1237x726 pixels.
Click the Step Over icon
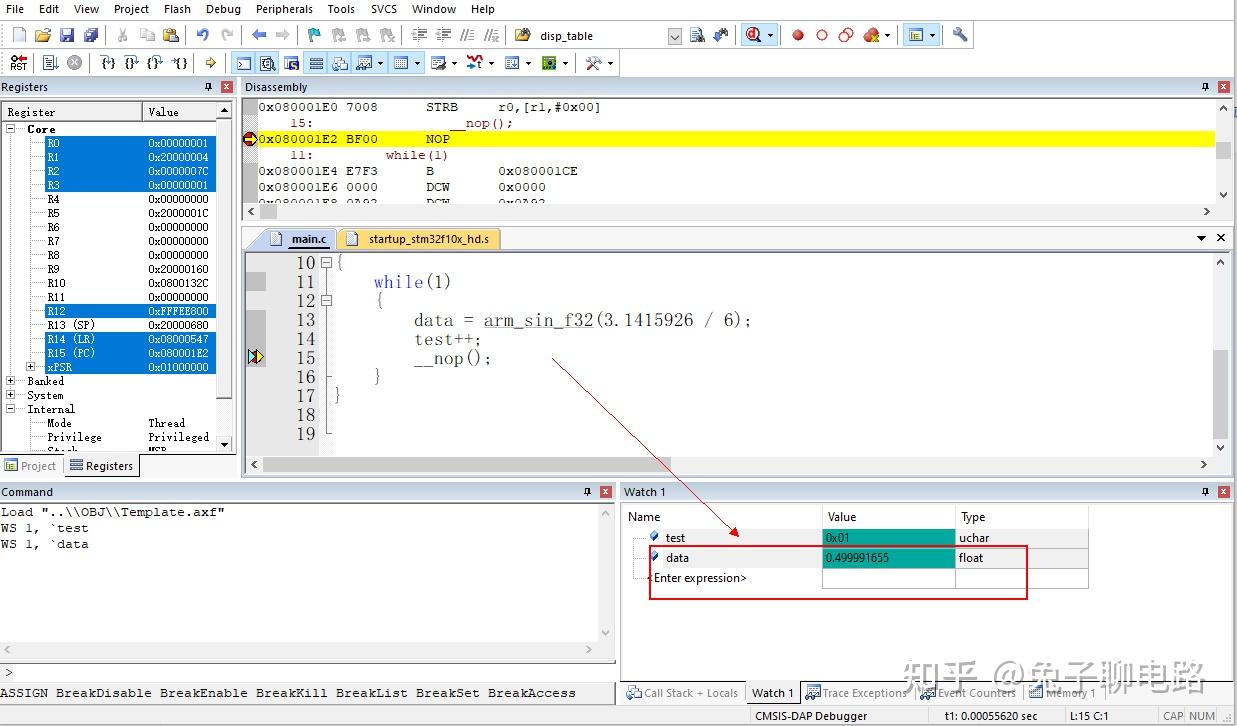pyautogui.click(x=132, y=62)
